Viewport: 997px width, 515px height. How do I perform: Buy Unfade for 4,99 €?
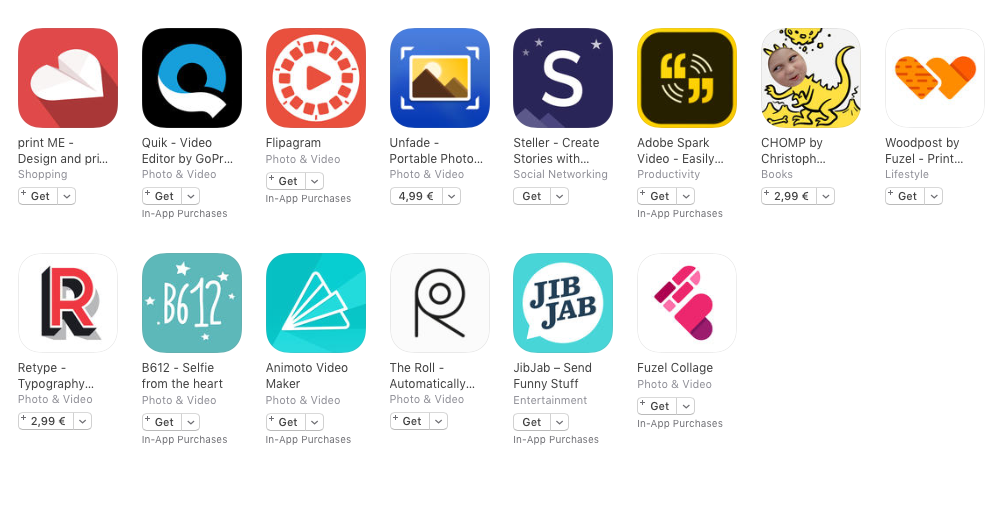(416, 196)
